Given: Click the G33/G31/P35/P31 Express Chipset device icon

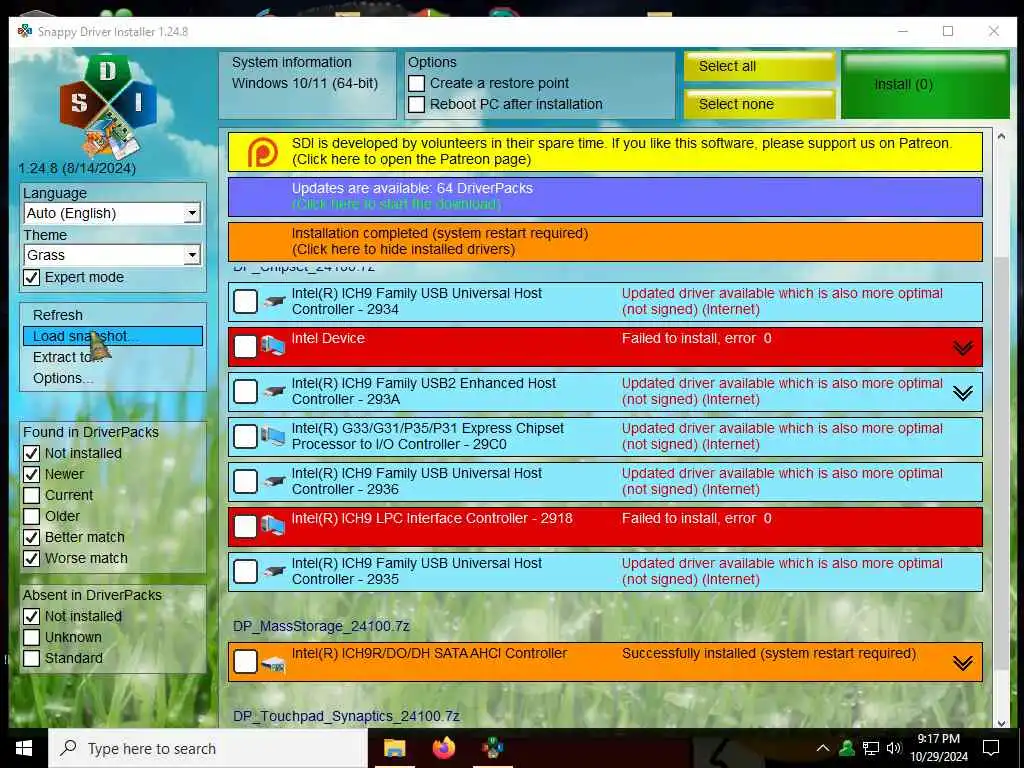Looking at the screenshot, I should 273,436.
